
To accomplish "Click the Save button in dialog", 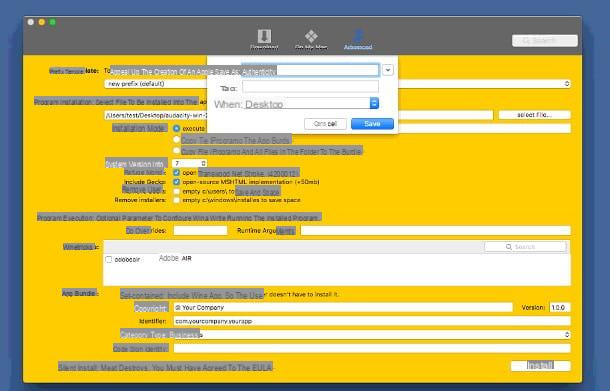I will point(372,124).
